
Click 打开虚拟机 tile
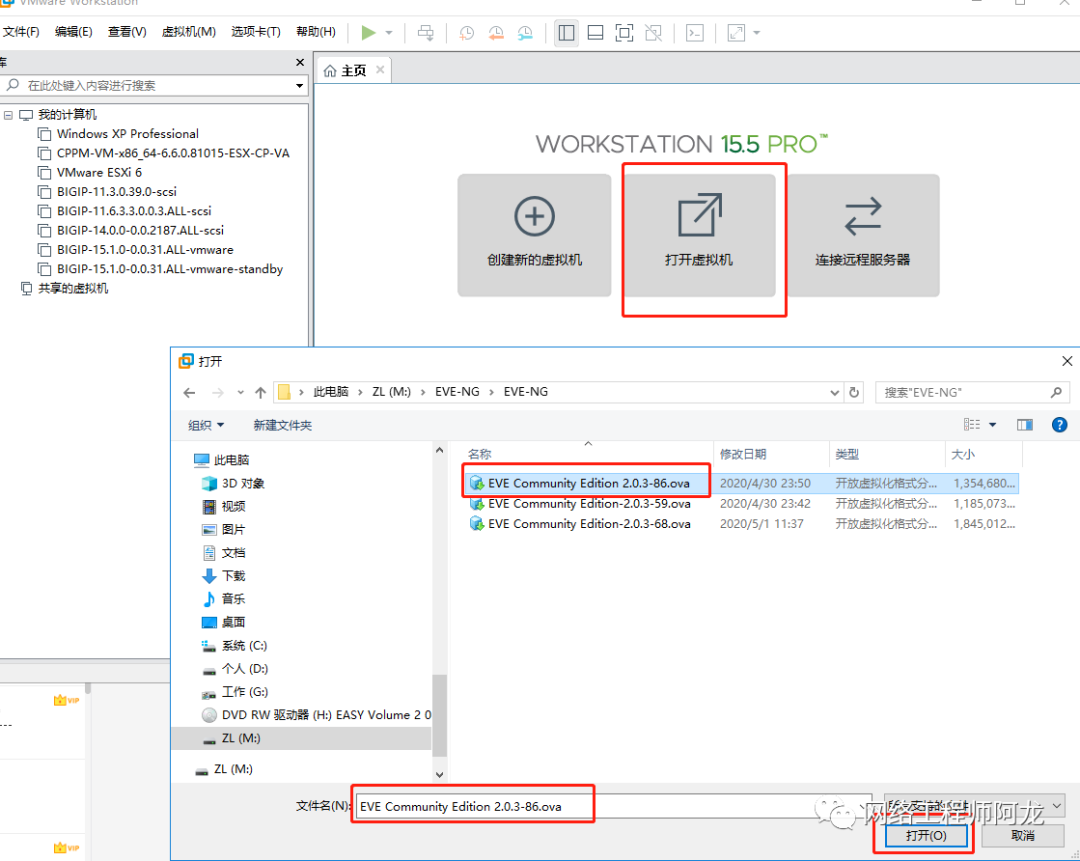pyautogui.click(x=699, y=235)
